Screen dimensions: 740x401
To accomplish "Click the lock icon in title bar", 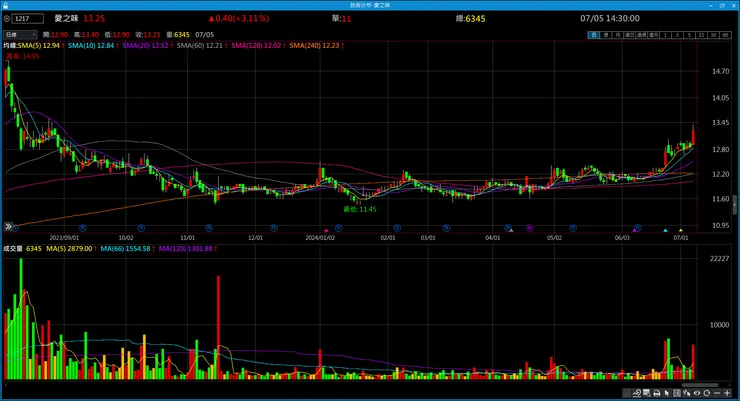I will click(5, 5).
